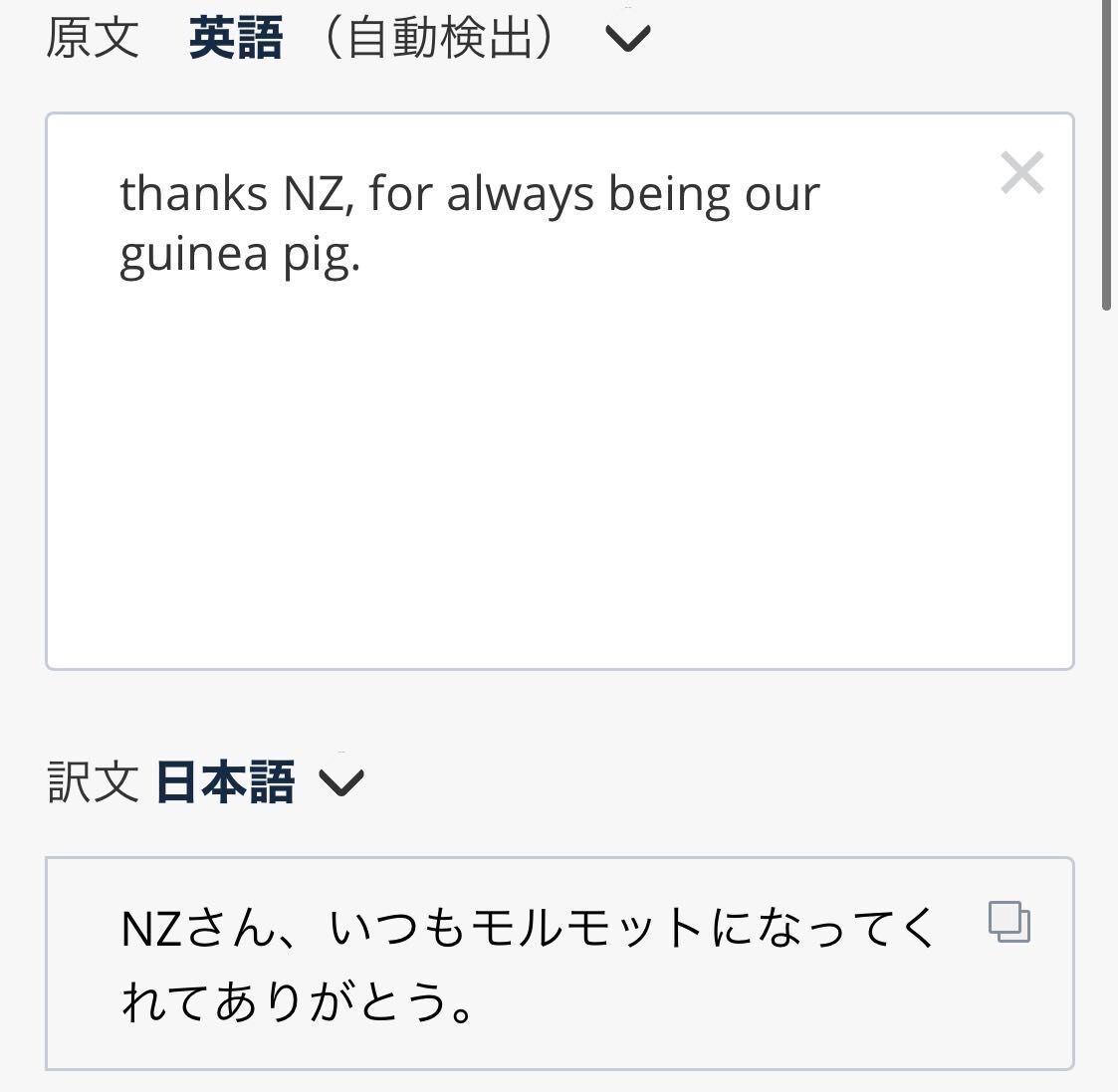Click the word "being" in the source text
1118x1092 pixels.
(x=669, y=195)
